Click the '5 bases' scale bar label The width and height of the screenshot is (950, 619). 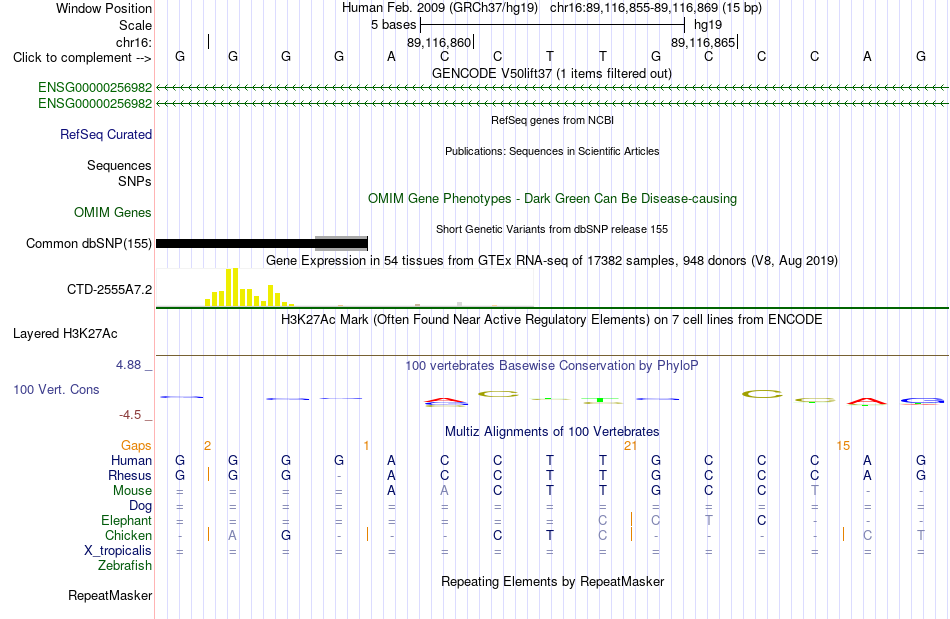coord(394,25)
